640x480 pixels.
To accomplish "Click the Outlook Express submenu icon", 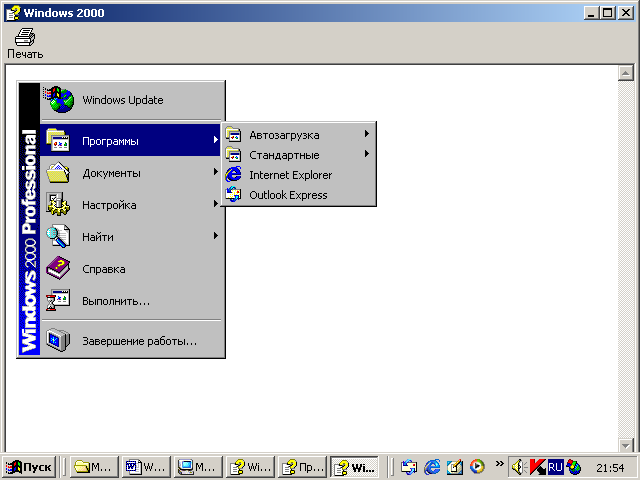I will [233, 194].
